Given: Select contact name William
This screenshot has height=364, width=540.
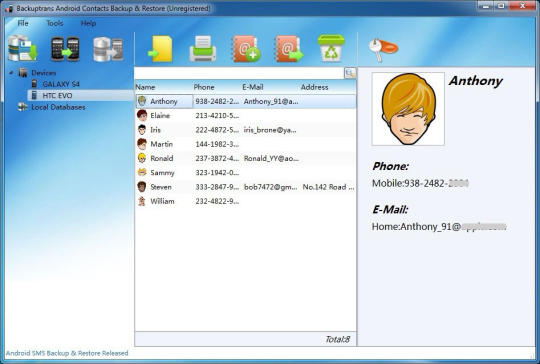Looking at the screenshot, I should (162, 201).
